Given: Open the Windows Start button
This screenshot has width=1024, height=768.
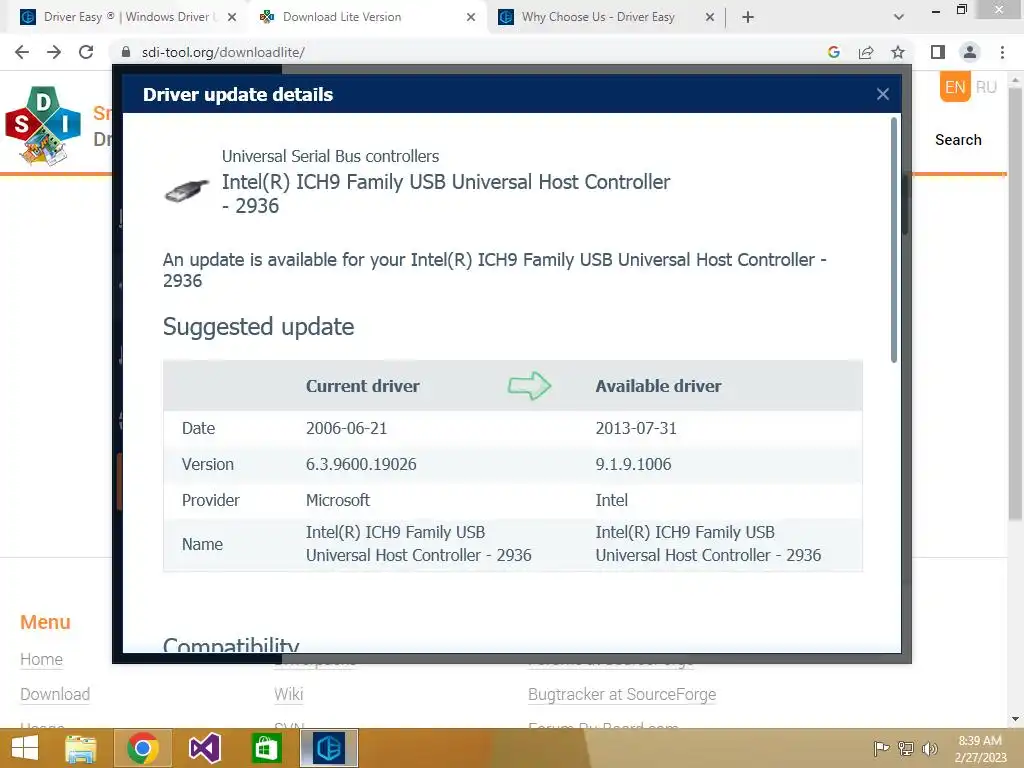Looking at the screenshot, I should (25, 748).
